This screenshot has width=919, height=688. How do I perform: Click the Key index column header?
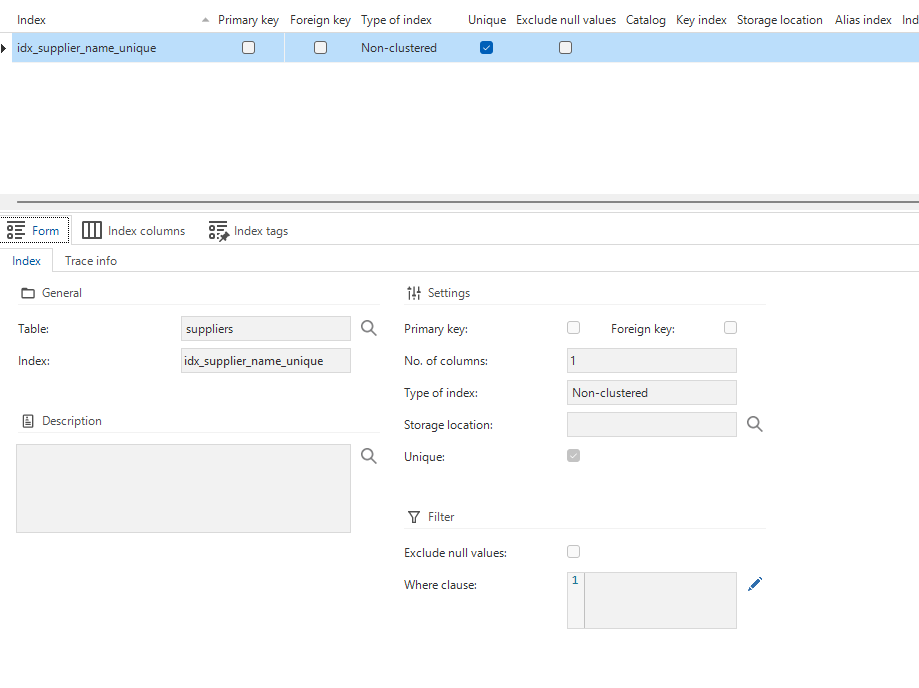(702, 20)
